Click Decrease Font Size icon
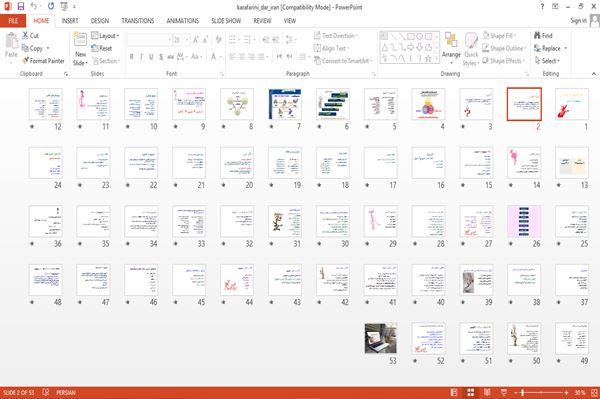 point(205,39)
